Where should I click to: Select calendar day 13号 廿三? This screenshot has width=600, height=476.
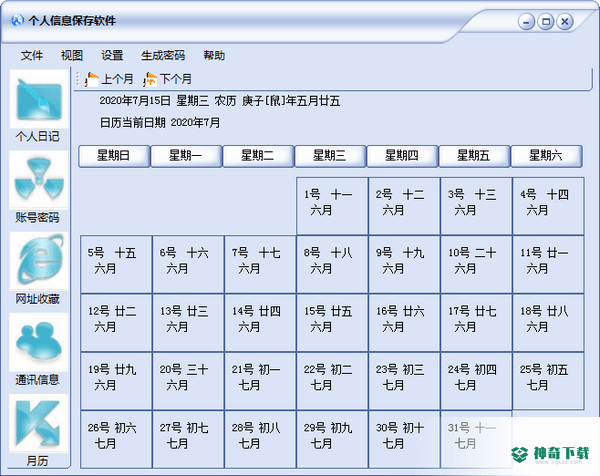[188, 323]
